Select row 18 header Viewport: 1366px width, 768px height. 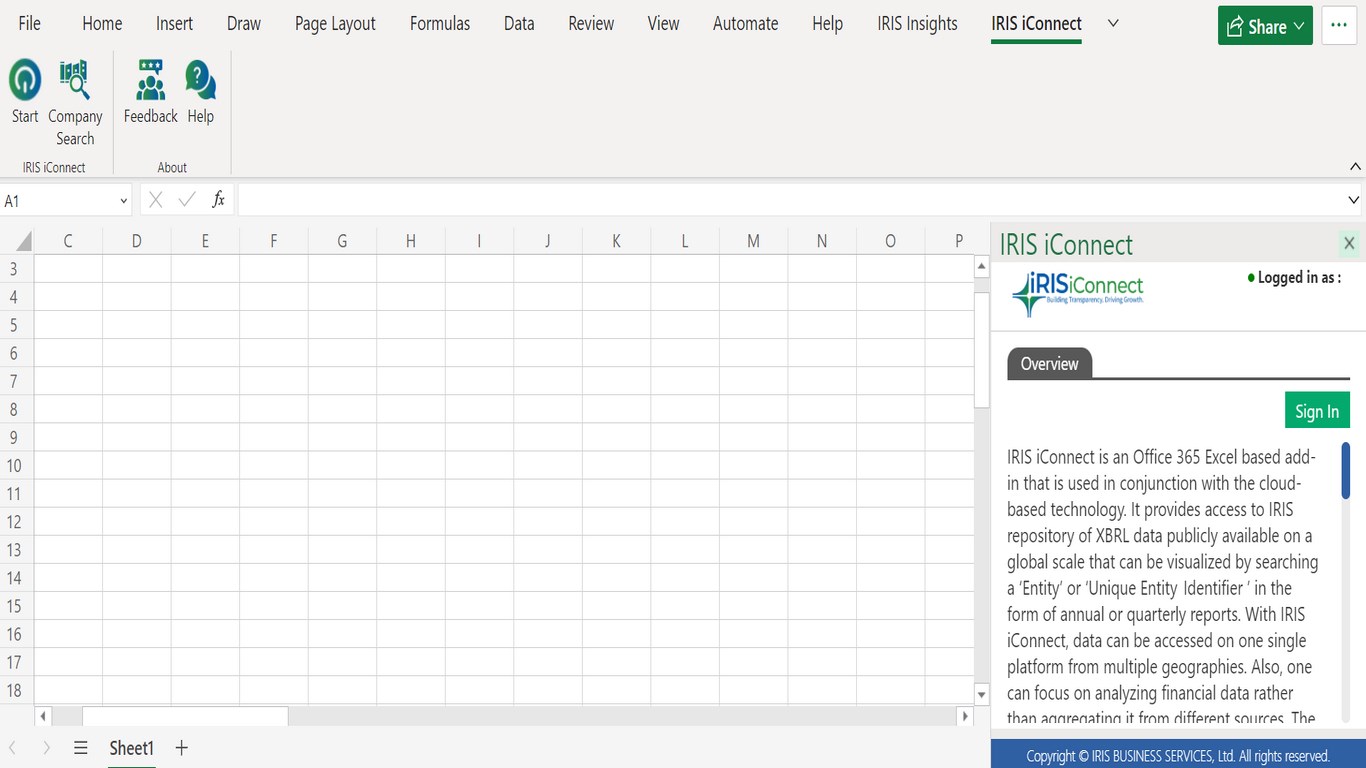pyautogui.click(x=15, y=690)
